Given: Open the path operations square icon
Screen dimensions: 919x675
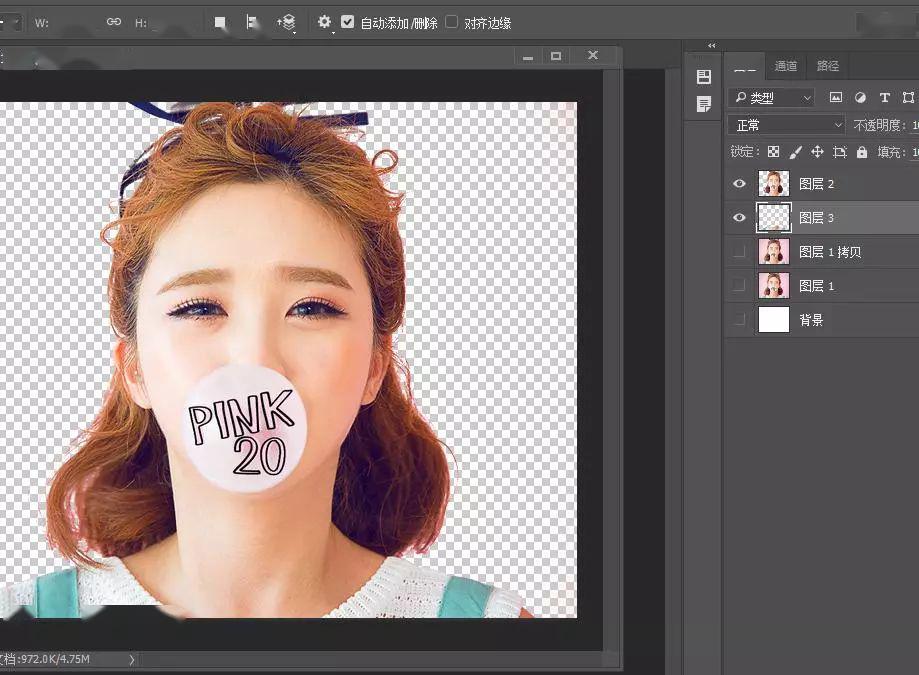Looking at the screenshot, I should pyautogui.click(x=220, y=23).
